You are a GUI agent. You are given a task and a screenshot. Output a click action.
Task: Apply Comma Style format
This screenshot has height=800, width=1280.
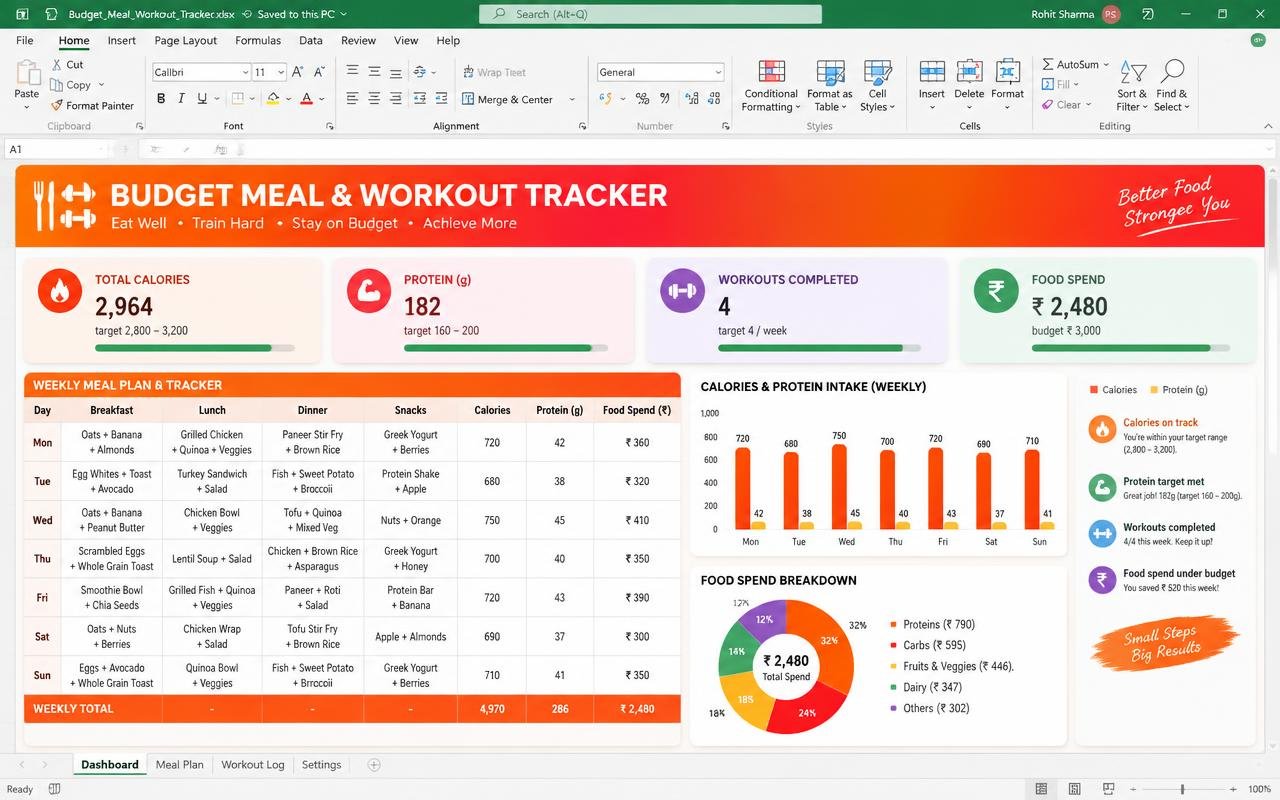(663, 99)
